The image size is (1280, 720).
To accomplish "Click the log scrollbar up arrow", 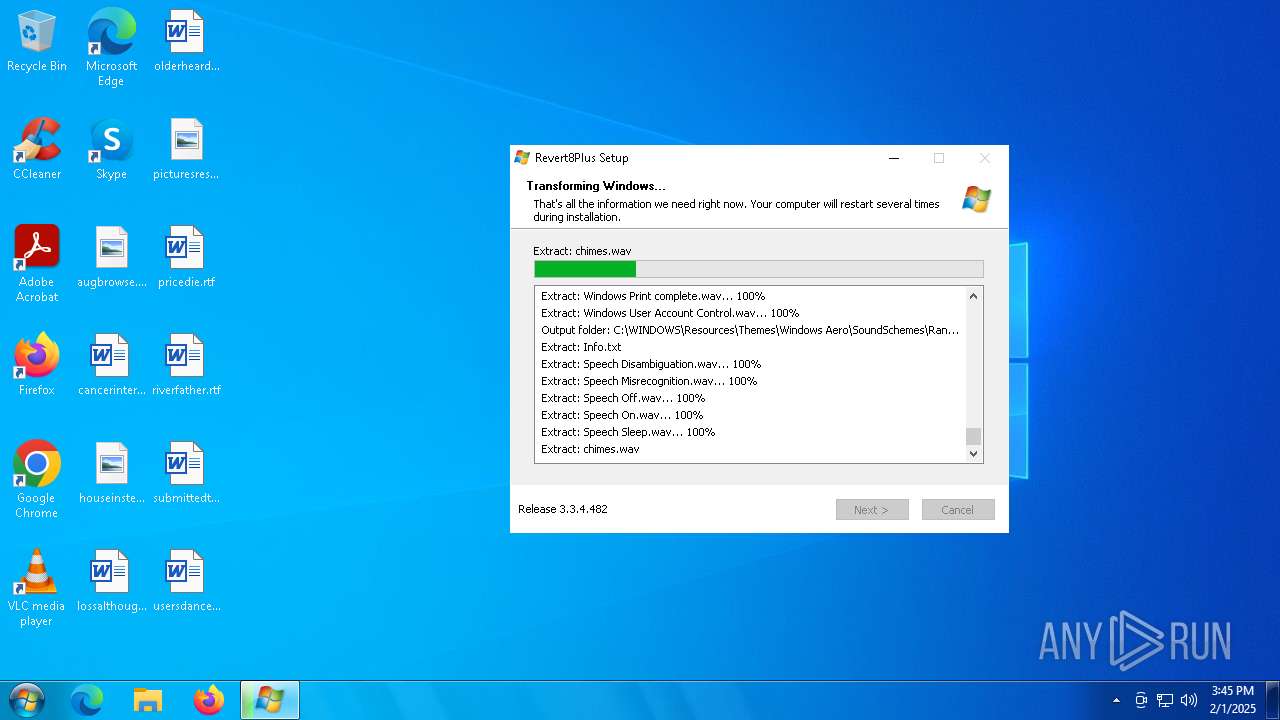I will pos(974,296).
